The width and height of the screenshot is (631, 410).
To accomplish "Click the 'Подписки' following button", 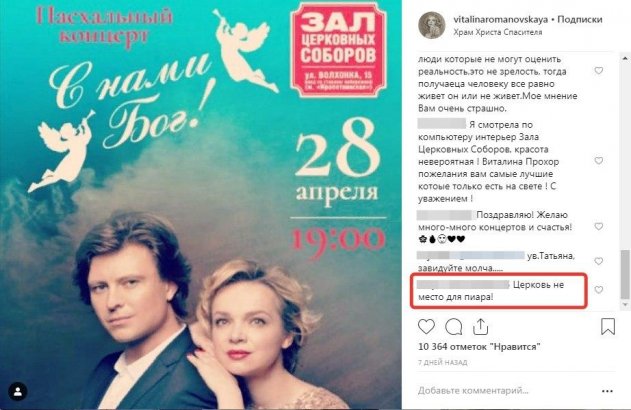I will (x=579, y=19).
